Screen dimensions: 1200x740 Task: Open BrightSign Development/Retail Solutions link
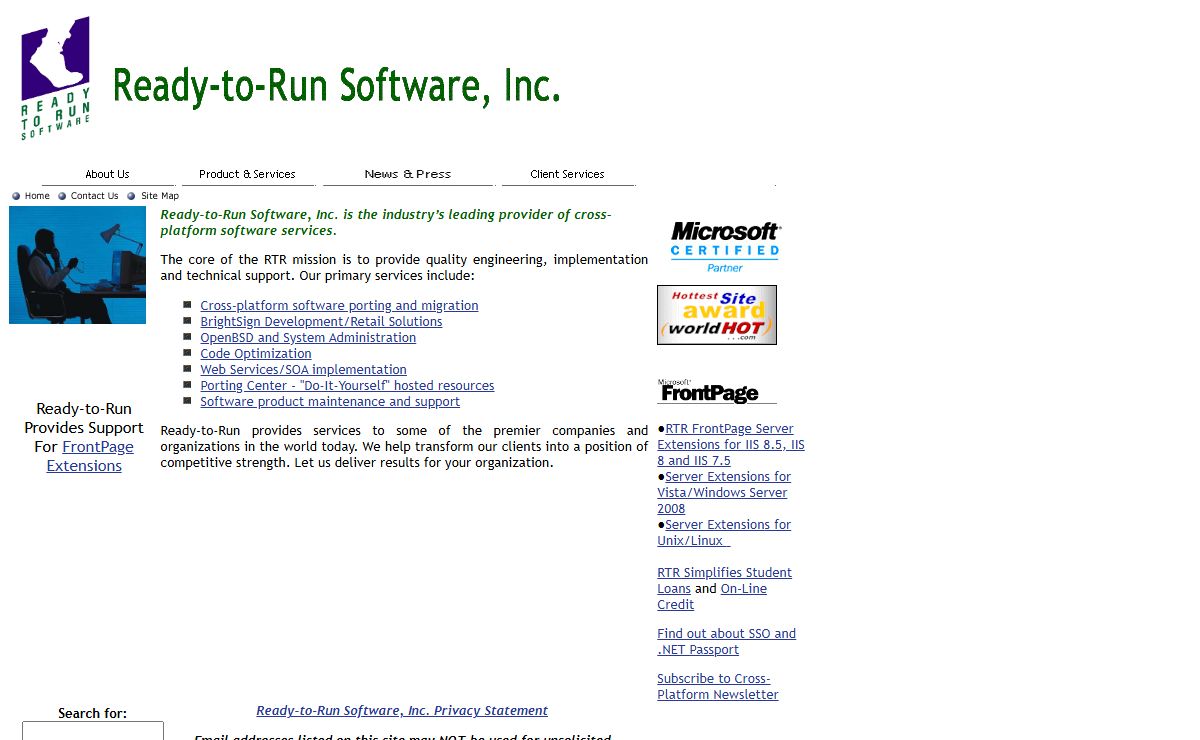(x=321, y=322)
